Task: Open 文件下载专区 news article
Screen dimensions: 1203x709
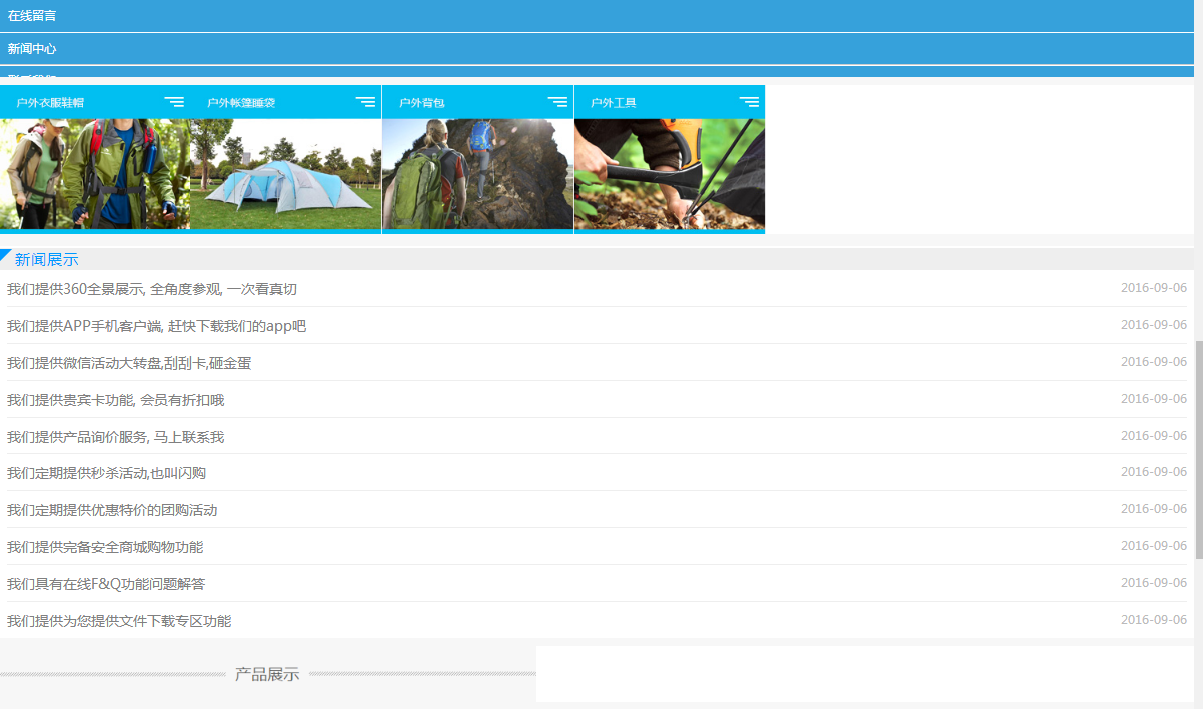Action: [x=119, y=621]
